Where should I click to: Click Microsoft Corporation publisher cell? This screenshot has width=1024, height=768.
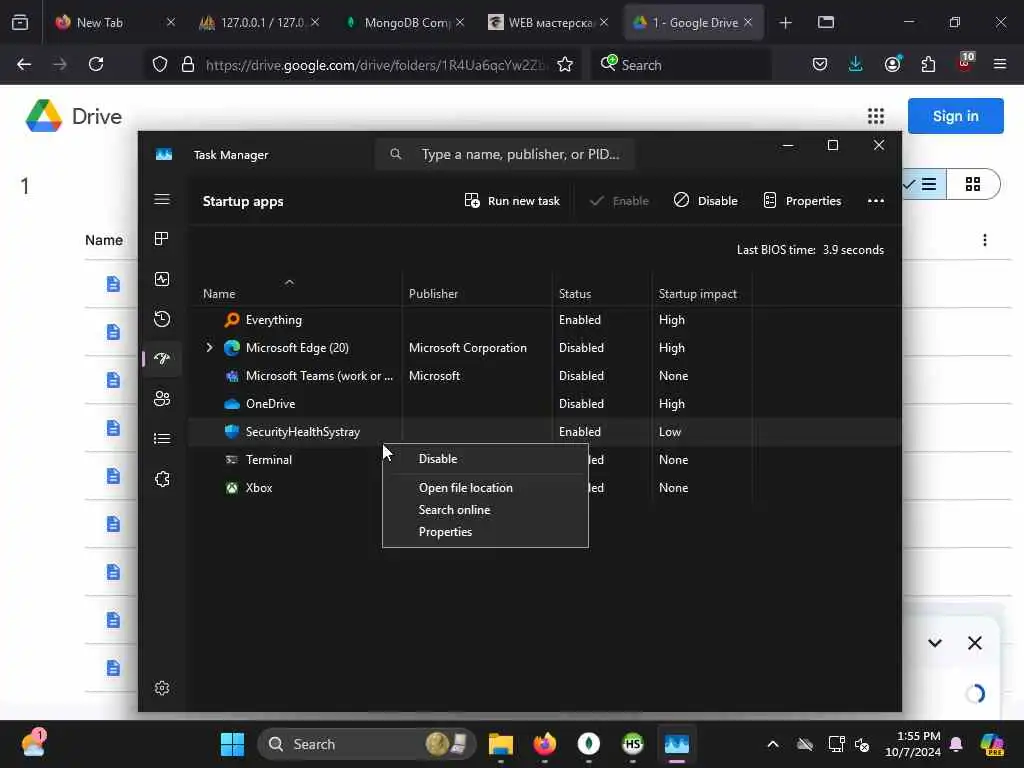coord(468,348)
